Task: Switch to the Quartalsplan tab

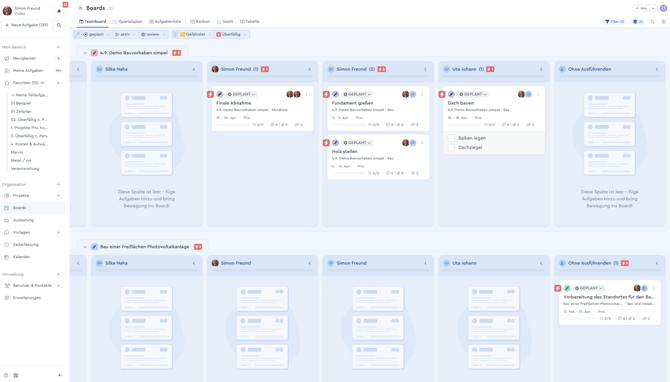Action: click(x=128, y=22)
